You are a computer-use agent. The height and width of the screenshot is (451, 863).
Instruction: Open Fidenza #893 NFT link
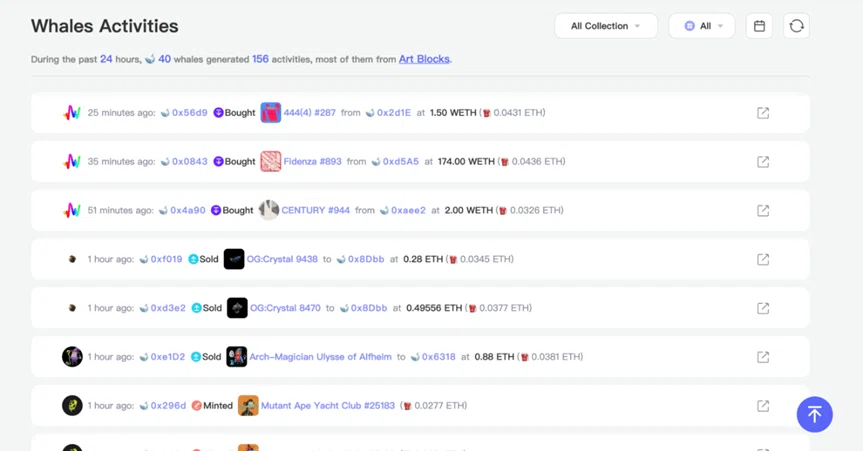point(312,161)
